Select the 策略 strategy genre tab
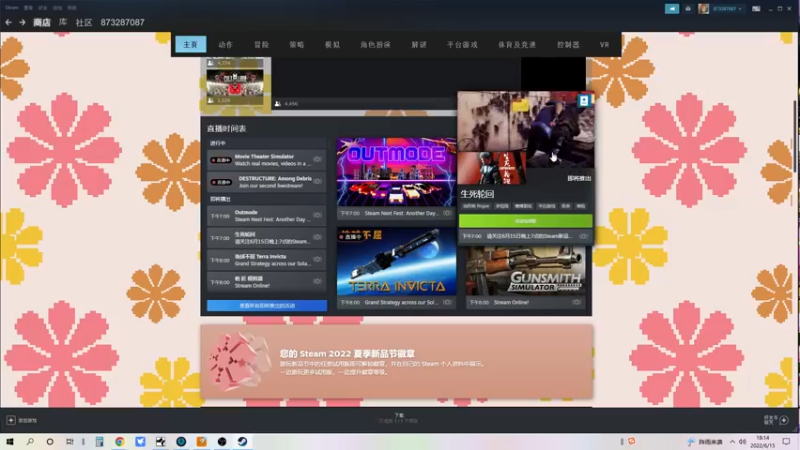 [x=296, y=44]
